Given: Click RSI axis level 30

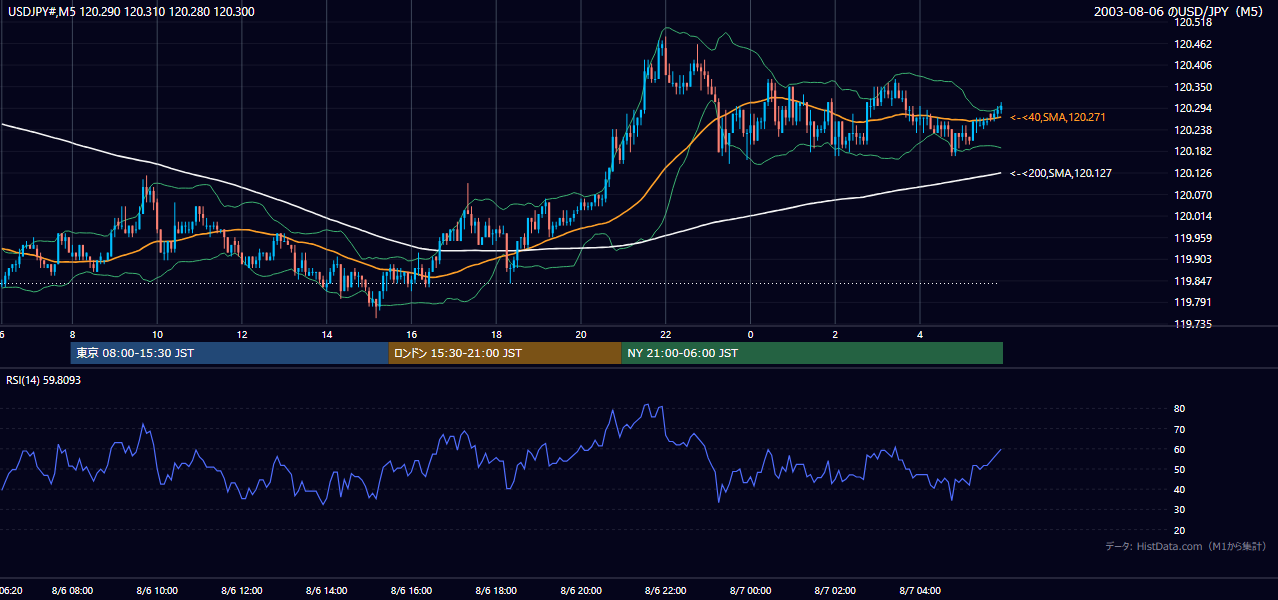Looking at the screenshot, I should (1180, 510).
